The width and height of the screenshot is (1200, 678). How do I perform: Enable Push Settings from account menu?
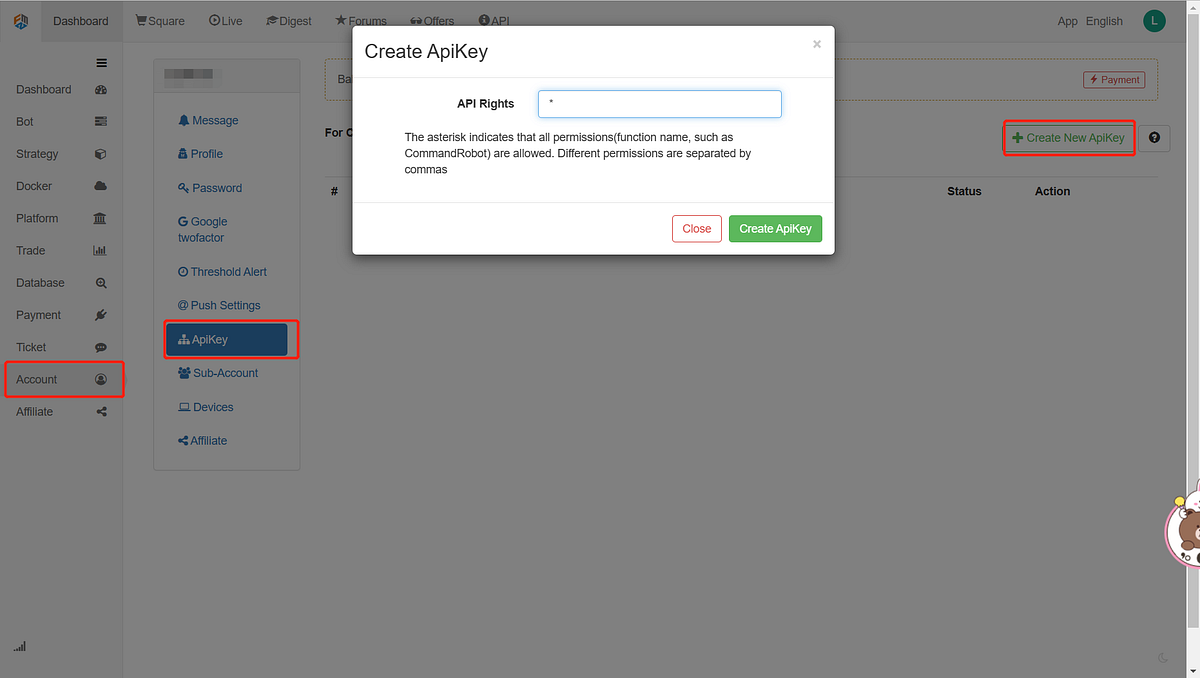(x=219, y=305)
